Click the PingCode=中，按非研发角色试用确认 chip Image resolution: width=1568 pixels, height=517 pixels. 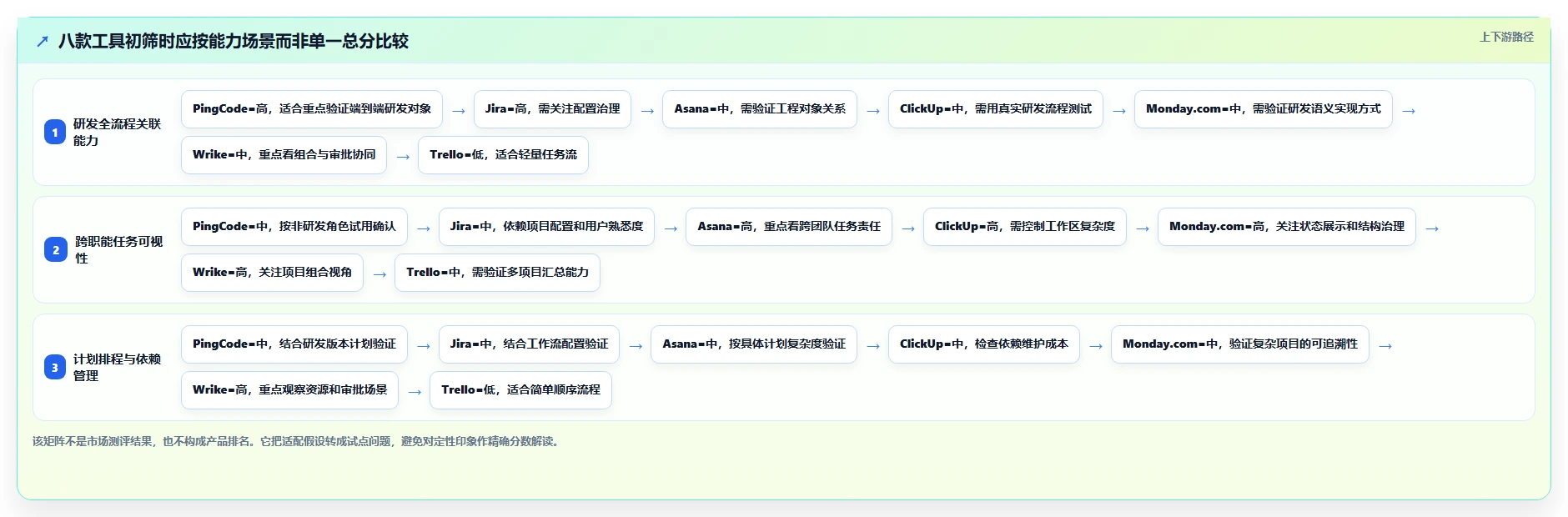(294, 227)
